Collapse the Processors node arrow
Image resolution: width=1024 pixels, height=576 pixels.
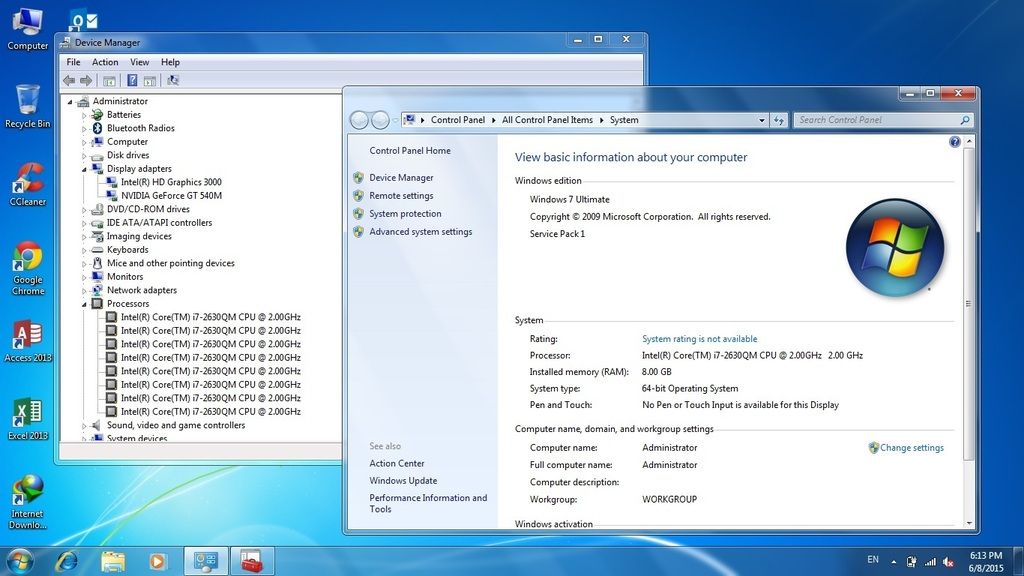tap(84, 304)
